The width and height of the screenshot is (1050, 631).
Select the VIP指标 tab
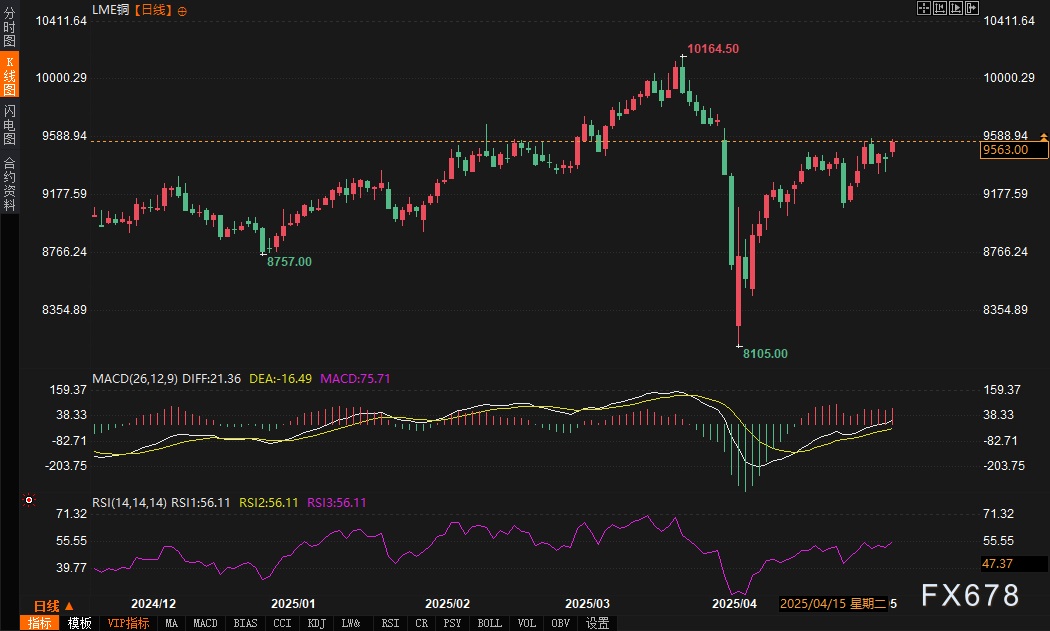click(x=128, y=623)
